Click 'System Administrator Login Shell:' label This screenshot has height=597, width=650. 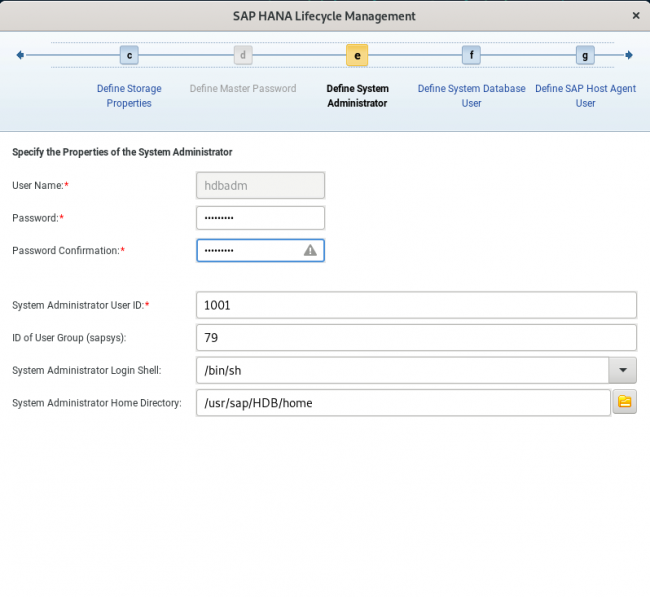[87, 370]
